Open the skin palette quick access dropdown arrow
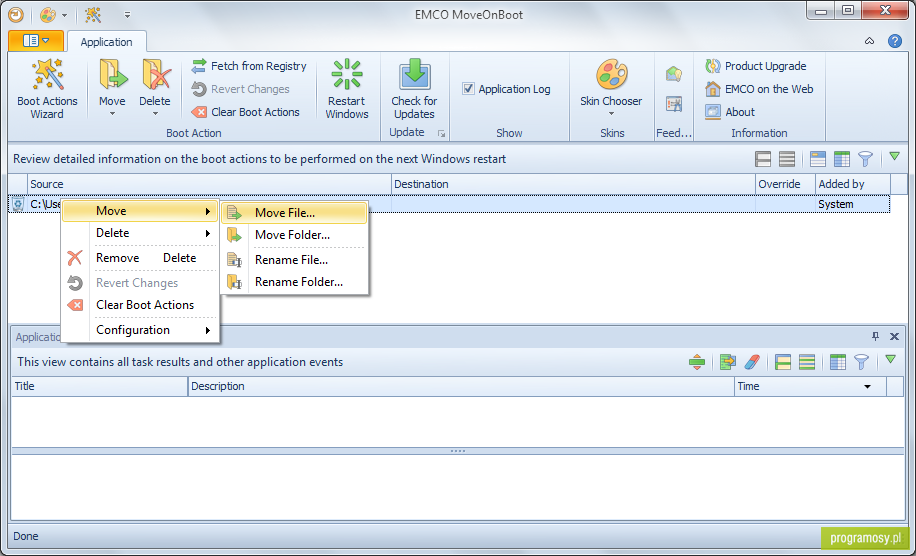Image resolution: width=916 pixels, height=556 pixels. [x=64, y=15]
